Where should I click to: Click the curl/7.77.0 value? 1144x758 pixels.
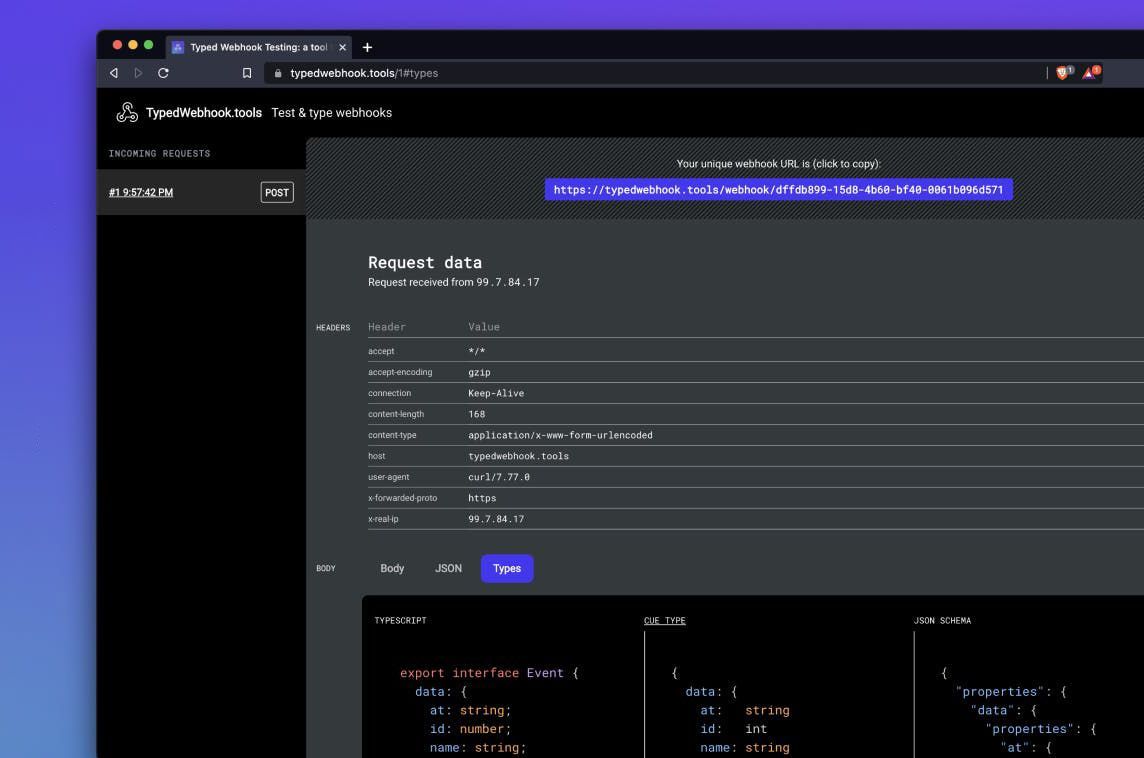(499, 477)
